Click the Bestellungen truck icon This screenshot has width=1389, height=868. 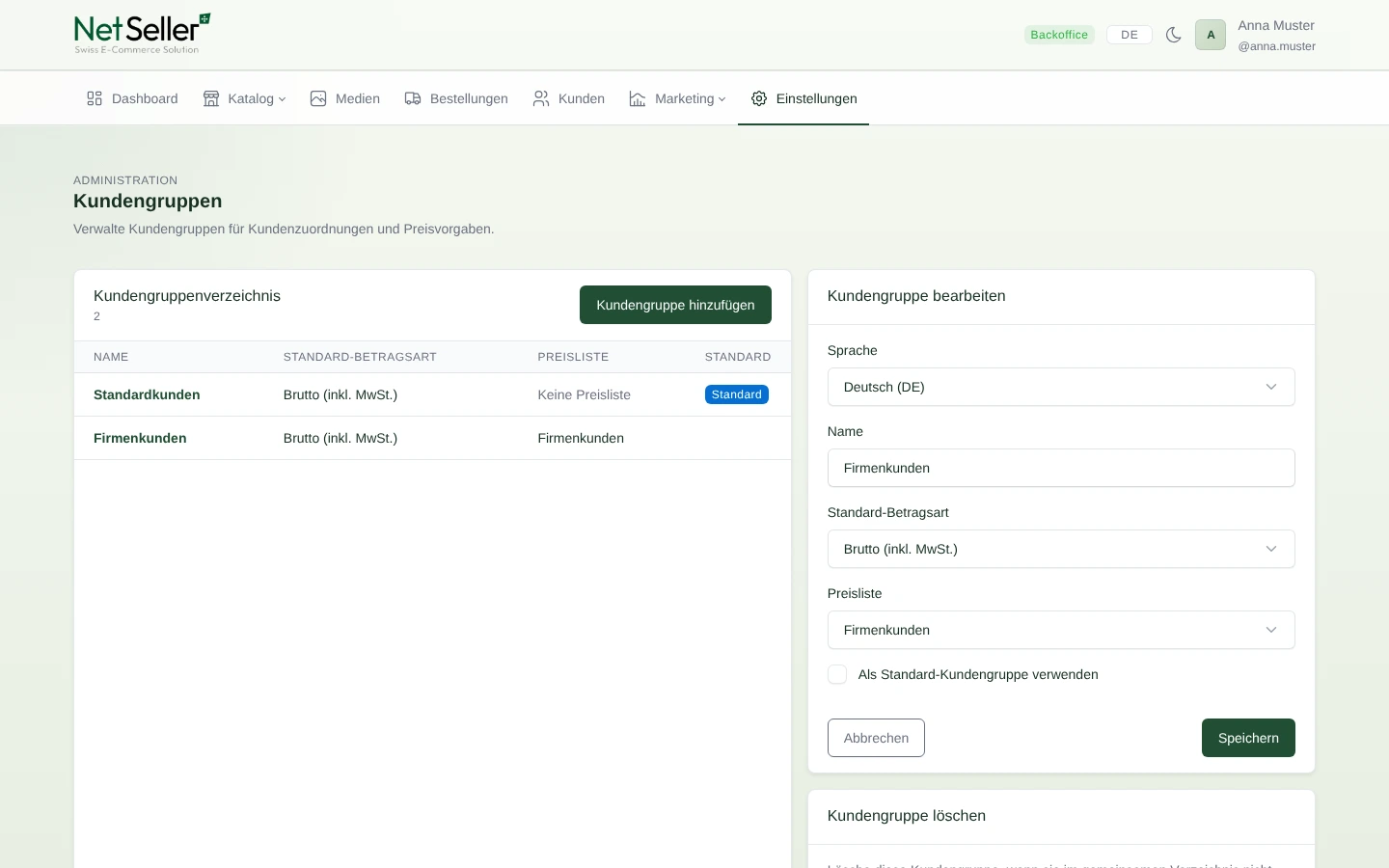413,98
